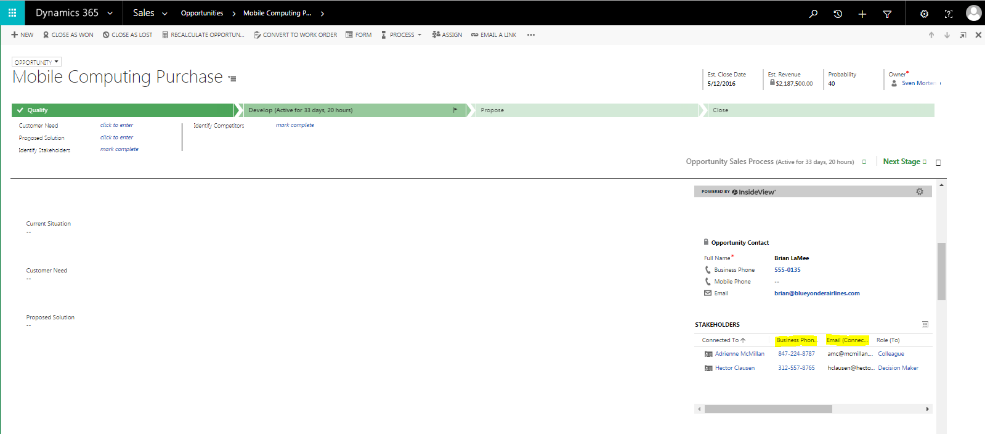The width and height of the screenshot is (985, 434).
Task: Expand the Opportunities breadcrumb chevron
Action: click(x=234, y=13)
